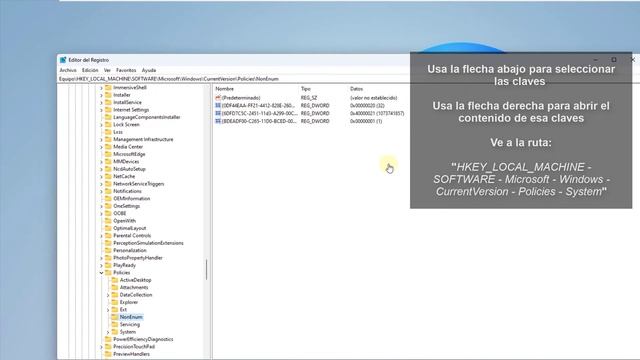Screen dimensions: 640x360
Task: Click the Management Infrastructure folder icon
Action: pyautogui.click(x=108, y=139)
